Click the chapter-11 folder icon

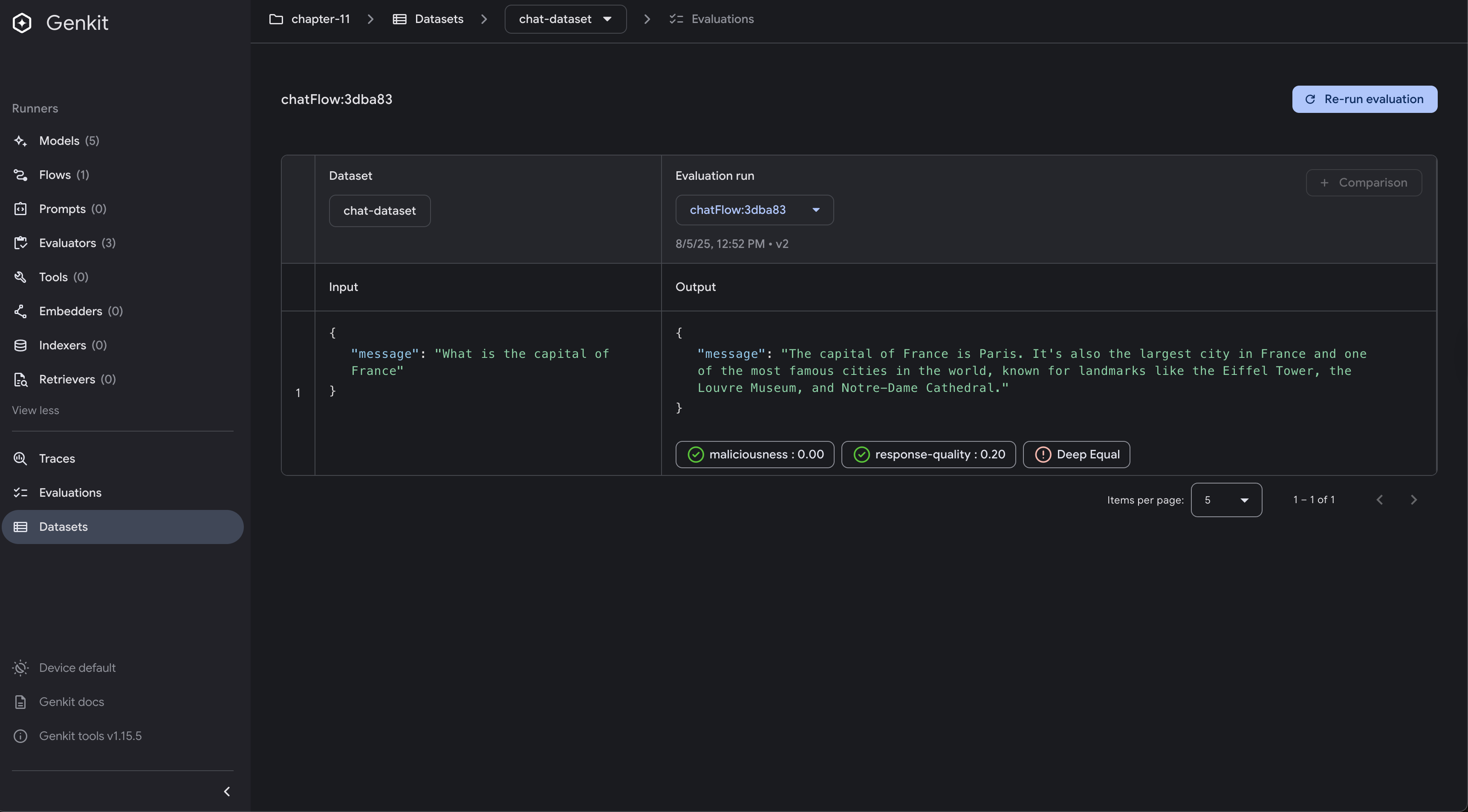(x=276, y=19)
